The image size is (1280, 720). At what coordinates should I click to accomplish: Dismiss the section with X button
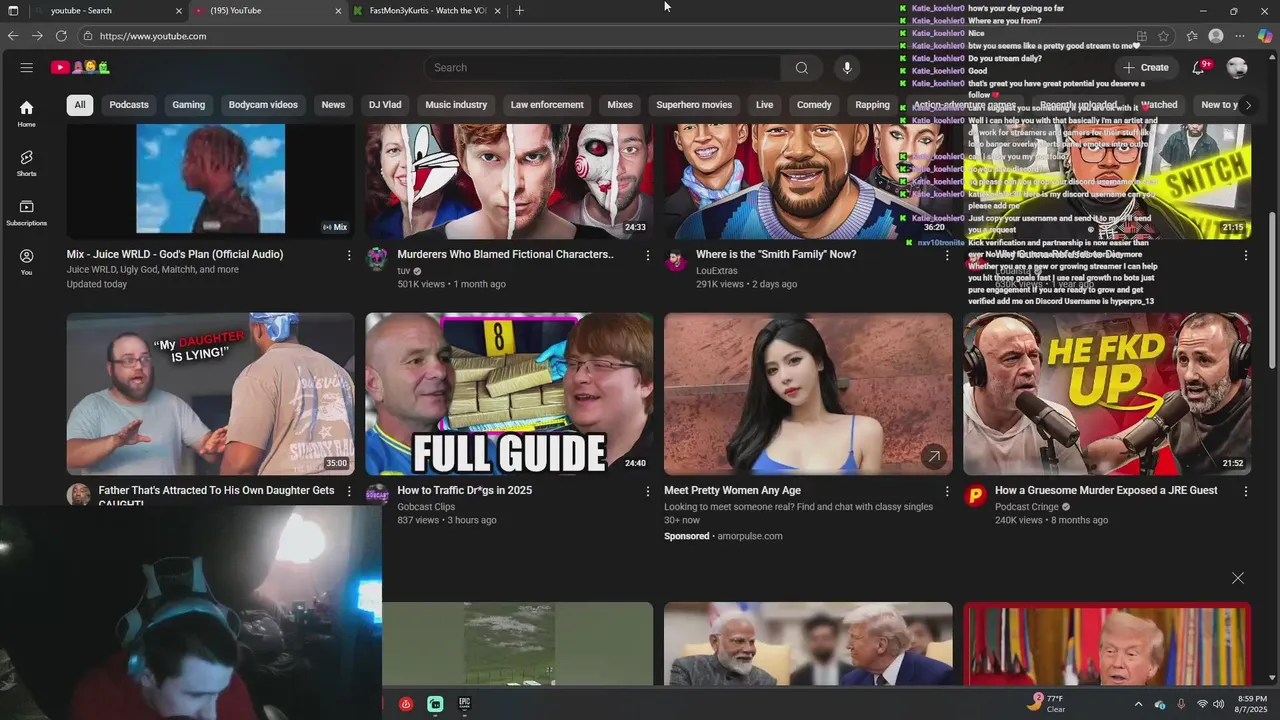[1238, 578]
